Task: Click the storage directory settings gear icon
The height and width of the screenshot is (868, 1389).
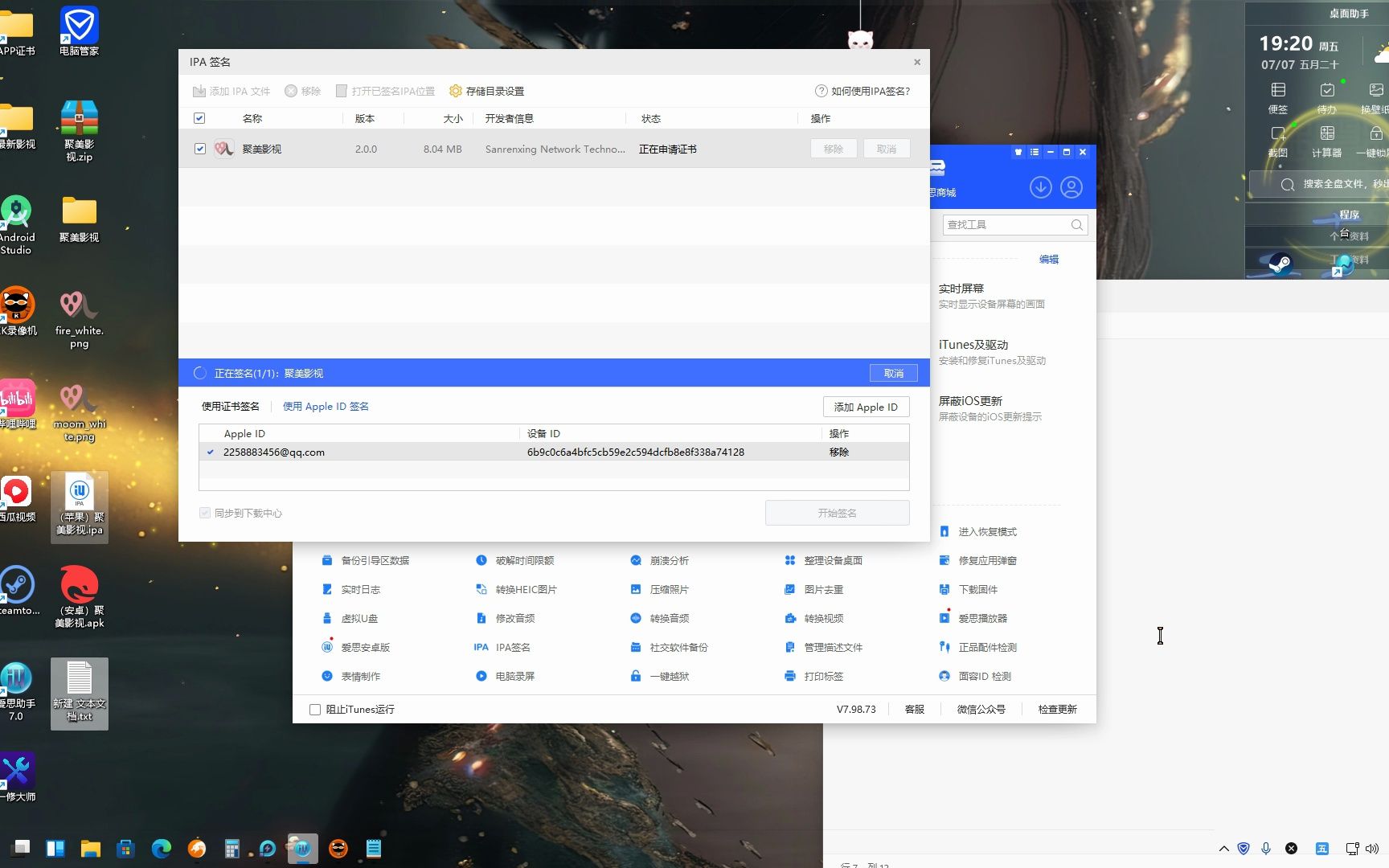Action: pos(455,92)
